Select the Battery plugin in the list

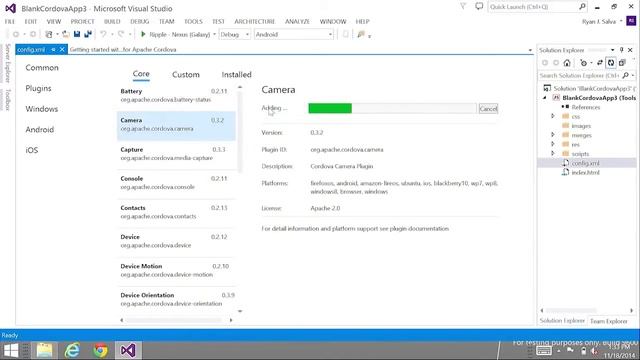pyautogui.click(x=176, y=96)
